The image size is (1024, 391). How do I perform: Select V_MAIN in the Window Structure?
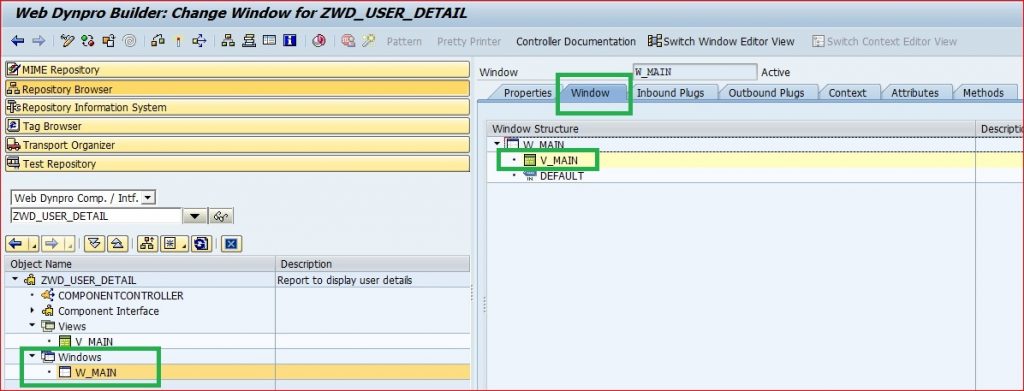[x=559, y=160]
